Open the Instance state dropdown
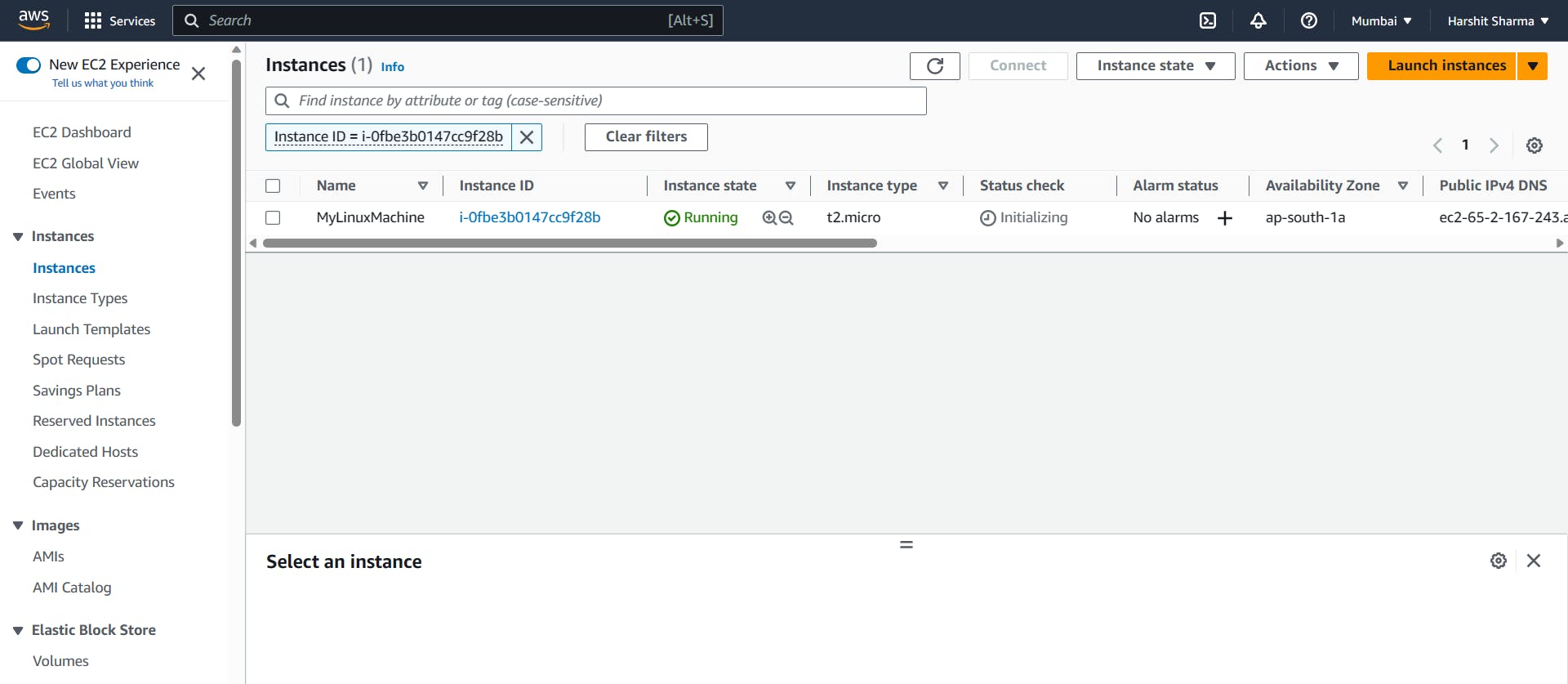 1156,65
